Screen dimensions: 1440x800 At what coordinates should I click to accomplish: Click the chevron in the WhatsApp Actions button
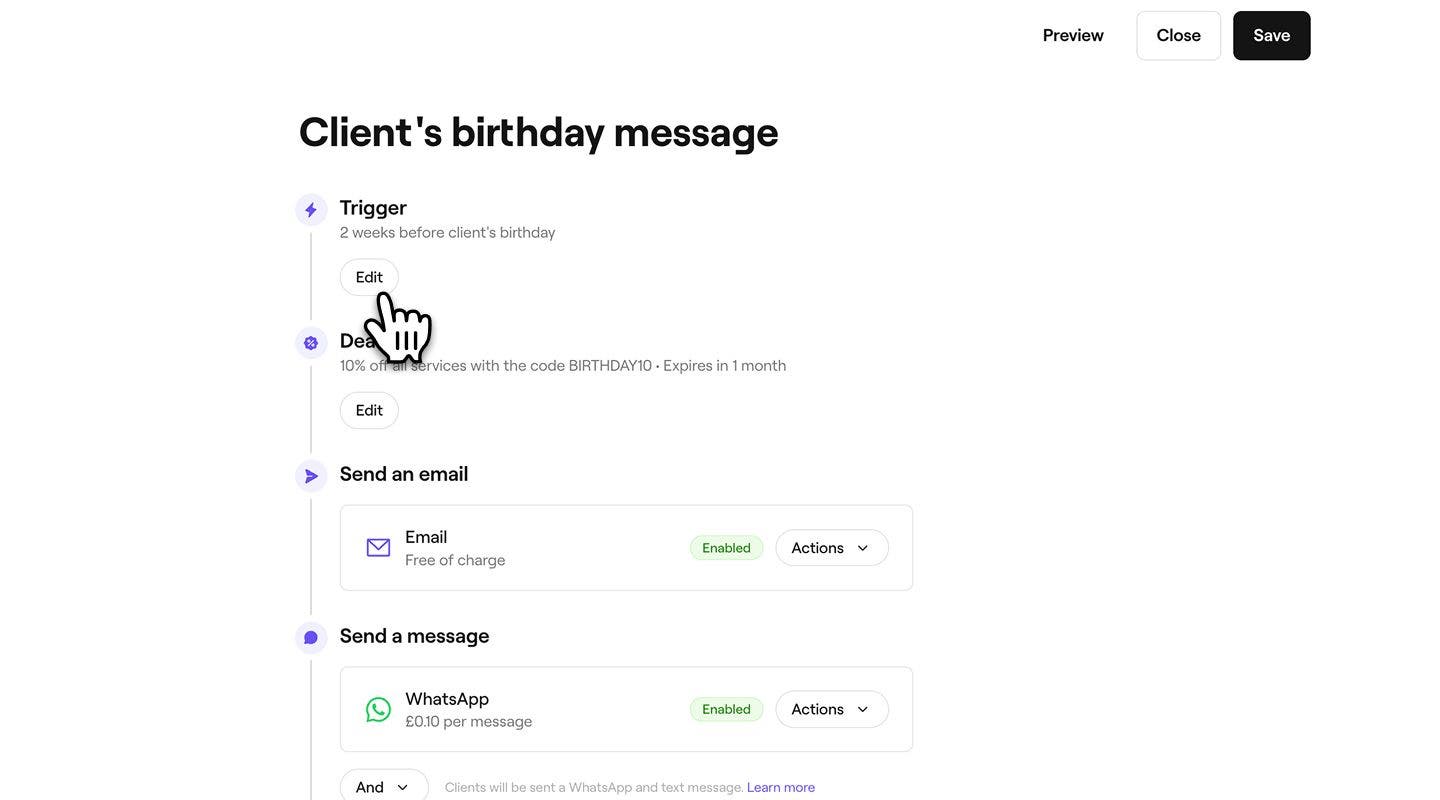click(x=863, y=709)
